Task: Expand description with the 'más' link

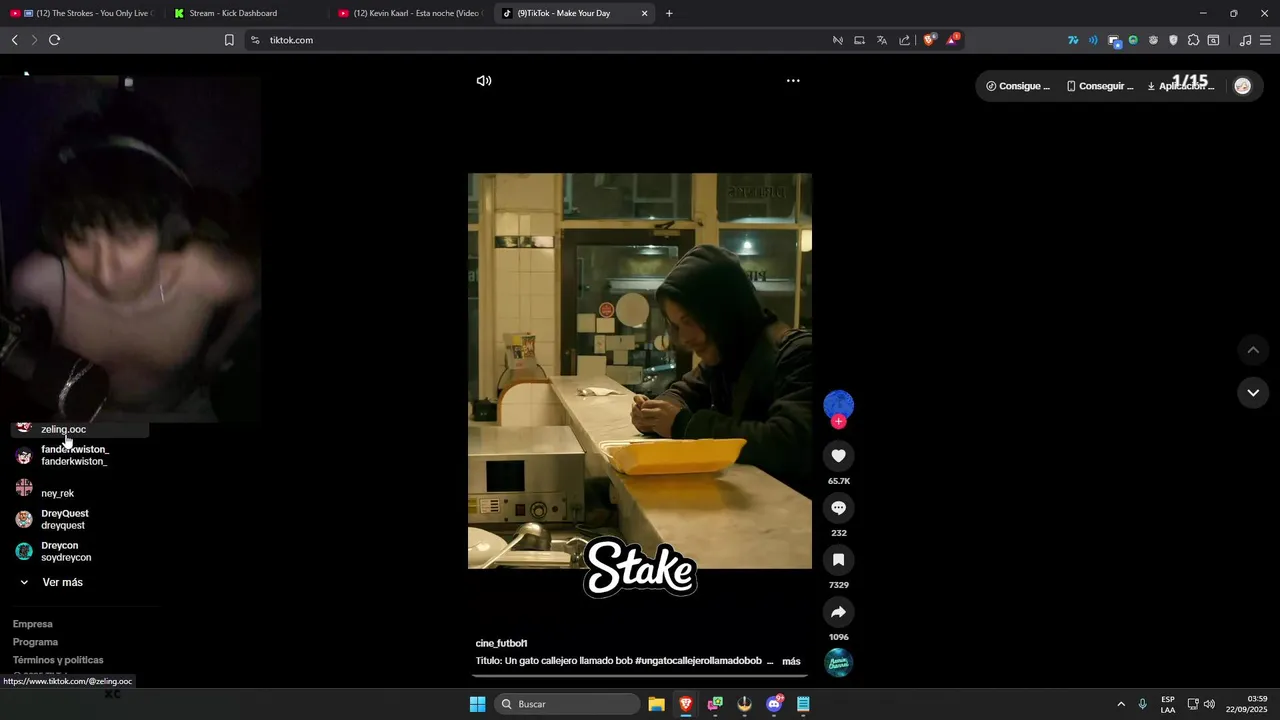Action: (791, 661)
